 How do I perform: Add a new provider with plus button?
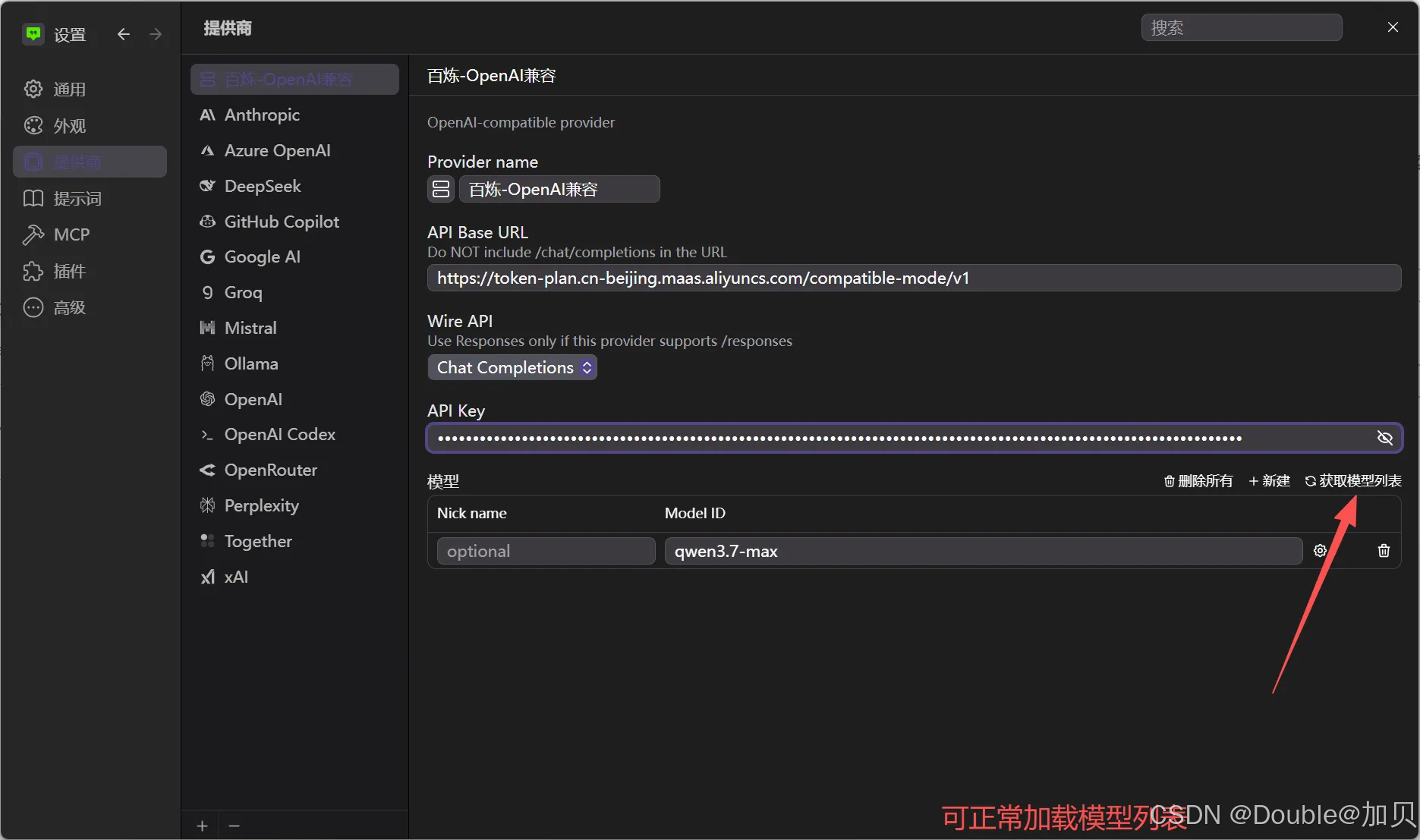202,826
